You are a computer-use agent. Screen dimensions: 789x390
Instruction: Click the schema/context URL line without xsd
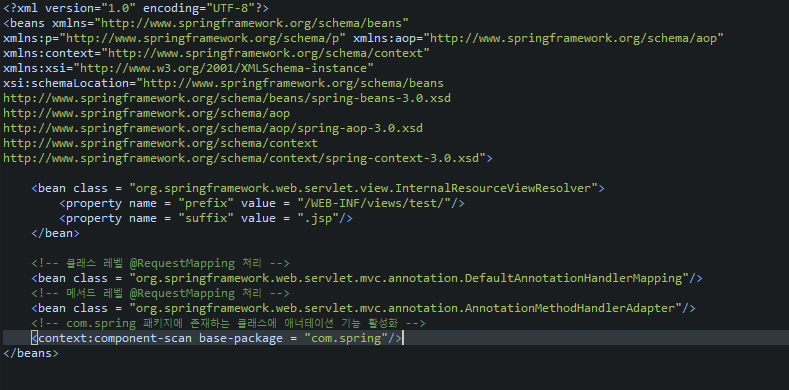coord(161,143)
